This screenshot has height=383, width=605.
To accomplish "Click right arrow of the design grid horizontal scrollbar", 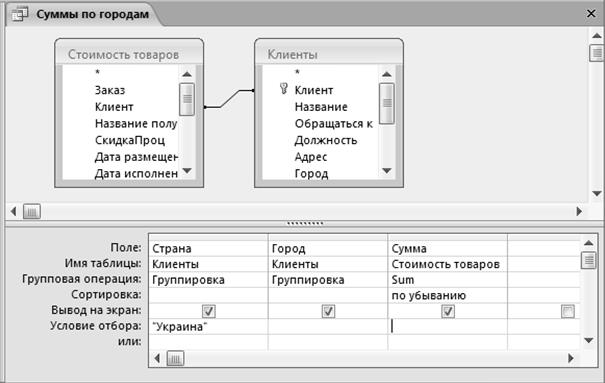I will pyautogui.click(x=571, y=358).
